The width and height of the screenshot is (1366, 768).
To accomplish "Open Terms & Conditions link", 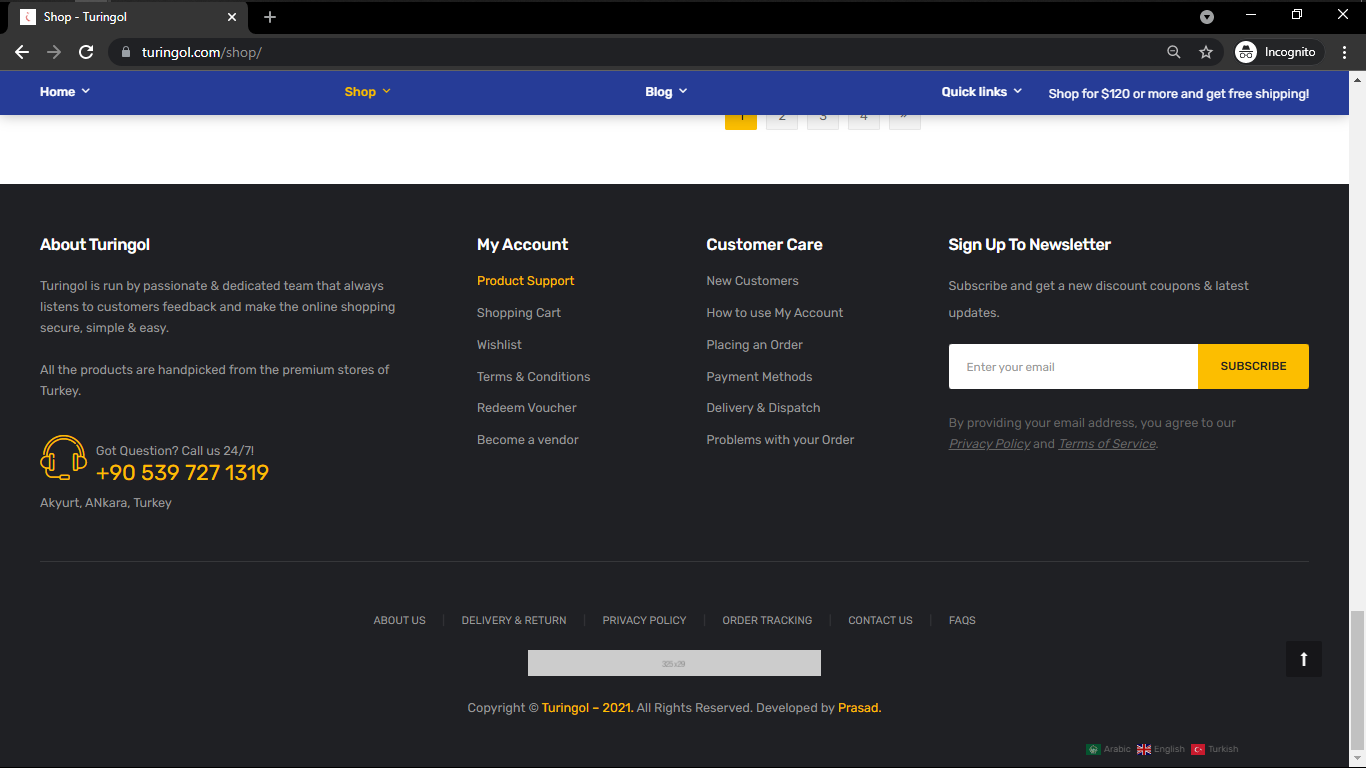I will coord(533,377).
